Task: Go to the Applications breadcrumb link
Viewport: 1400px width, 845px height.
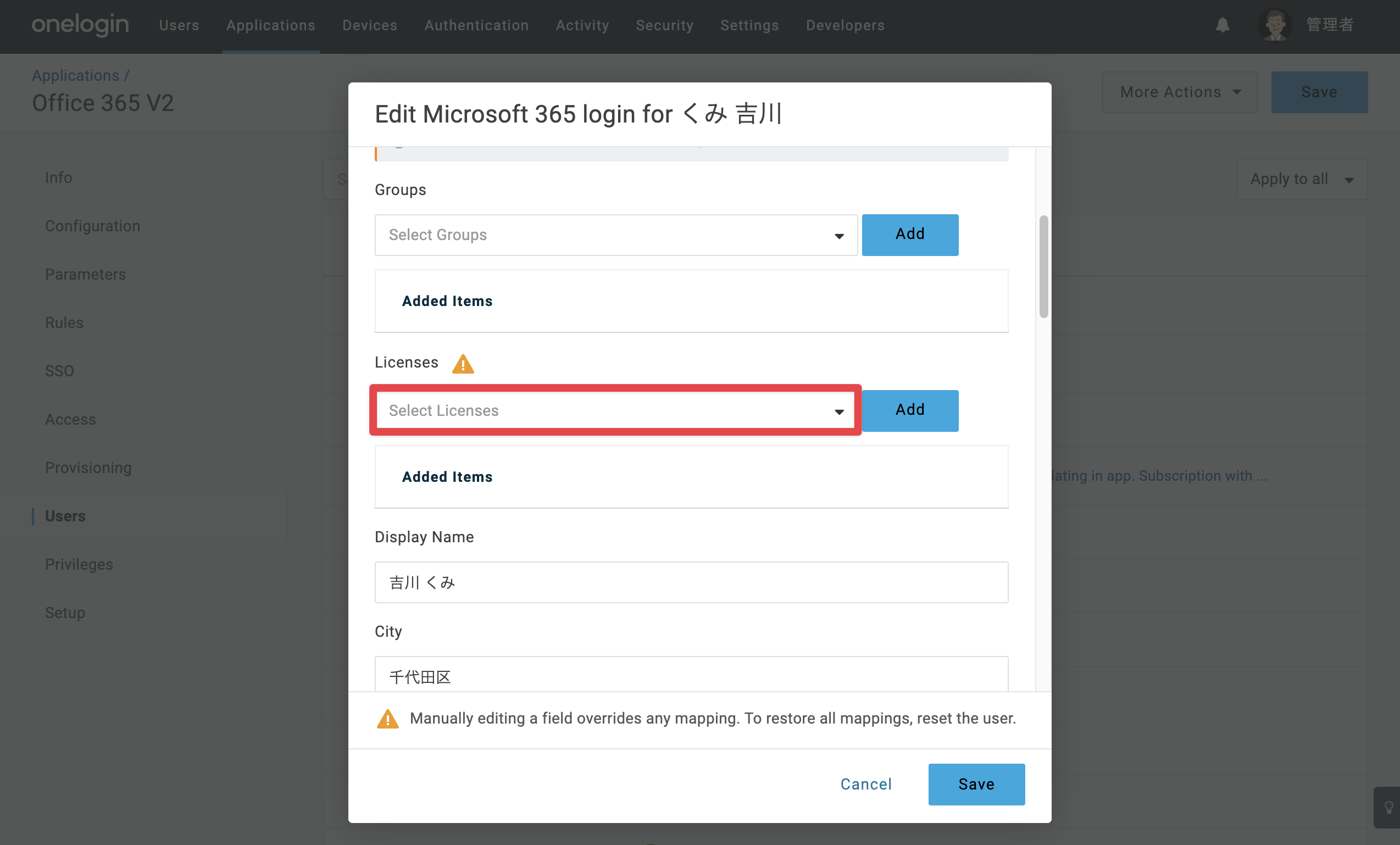Action: click(x=76, y=75)
